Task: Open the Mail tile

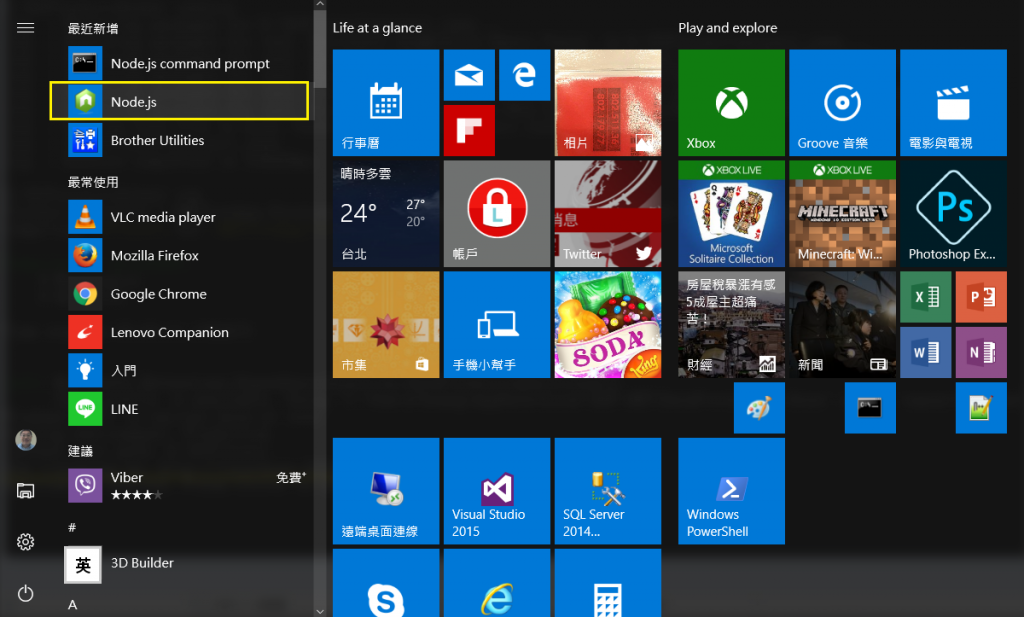Action: (x=469, y=75)
